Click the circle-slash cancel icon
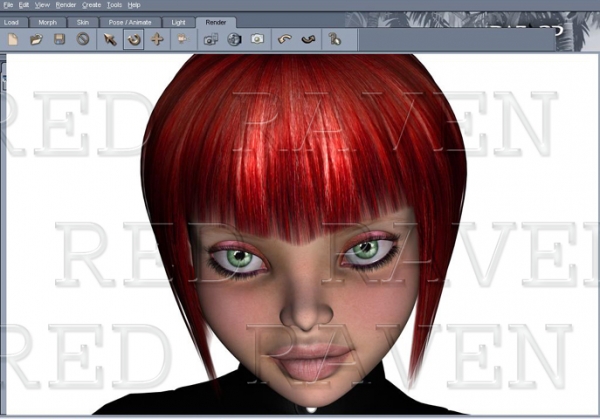The width and height of the screenshot is (600, 419). [x=83, y=39]
